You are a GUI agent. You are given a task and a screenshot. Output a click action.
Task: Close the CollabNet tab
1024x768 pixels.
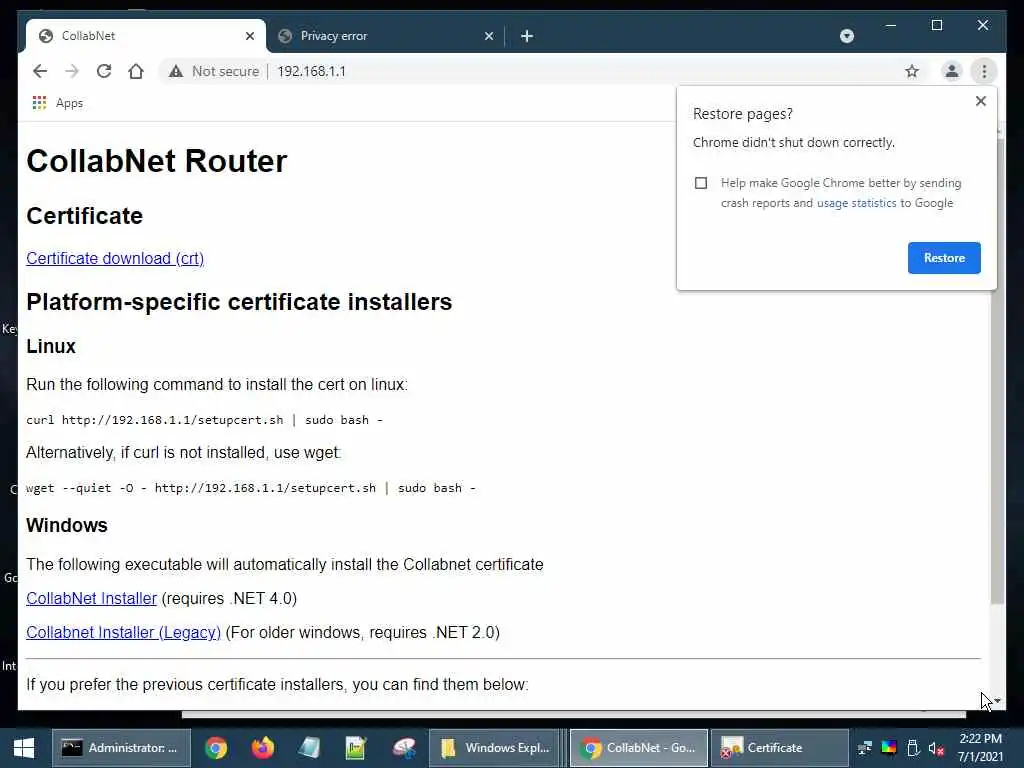249,36
